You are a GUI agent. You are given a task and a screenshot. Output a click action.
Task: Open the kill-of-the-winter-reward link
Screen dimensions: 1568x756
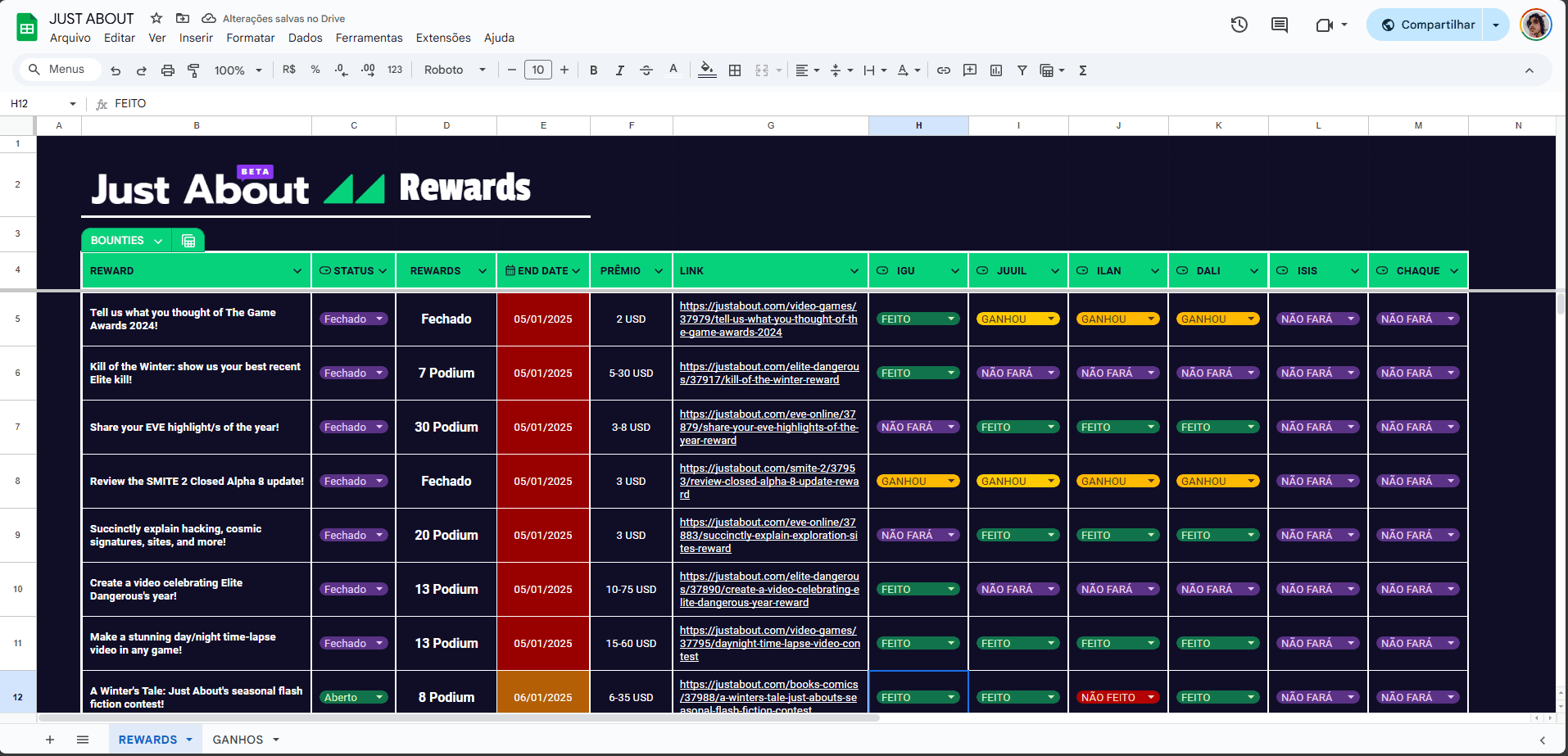768,373
